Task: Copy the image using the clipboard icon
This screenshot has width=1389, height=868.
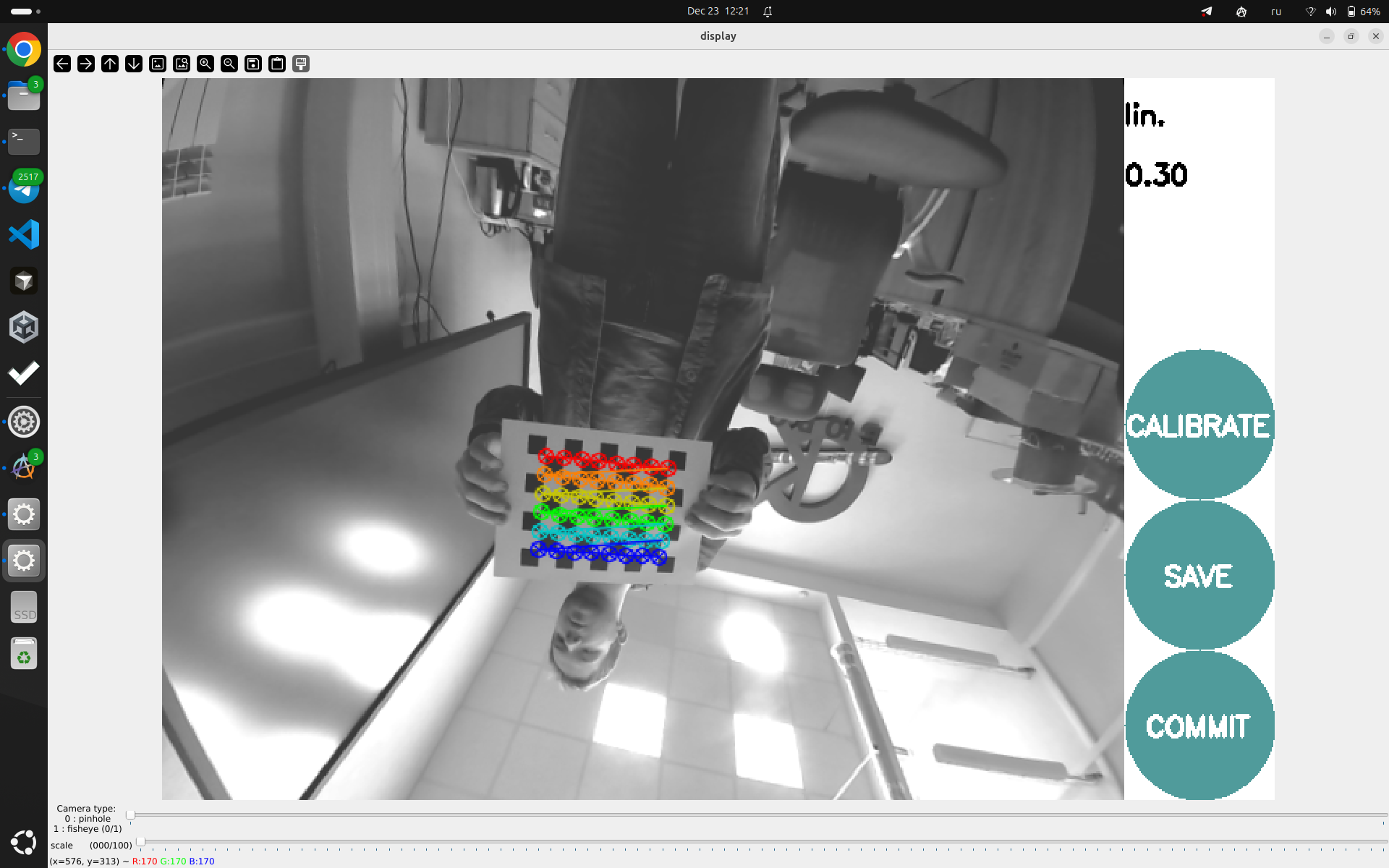Action: pyautogui.click(x=276, y=64)
